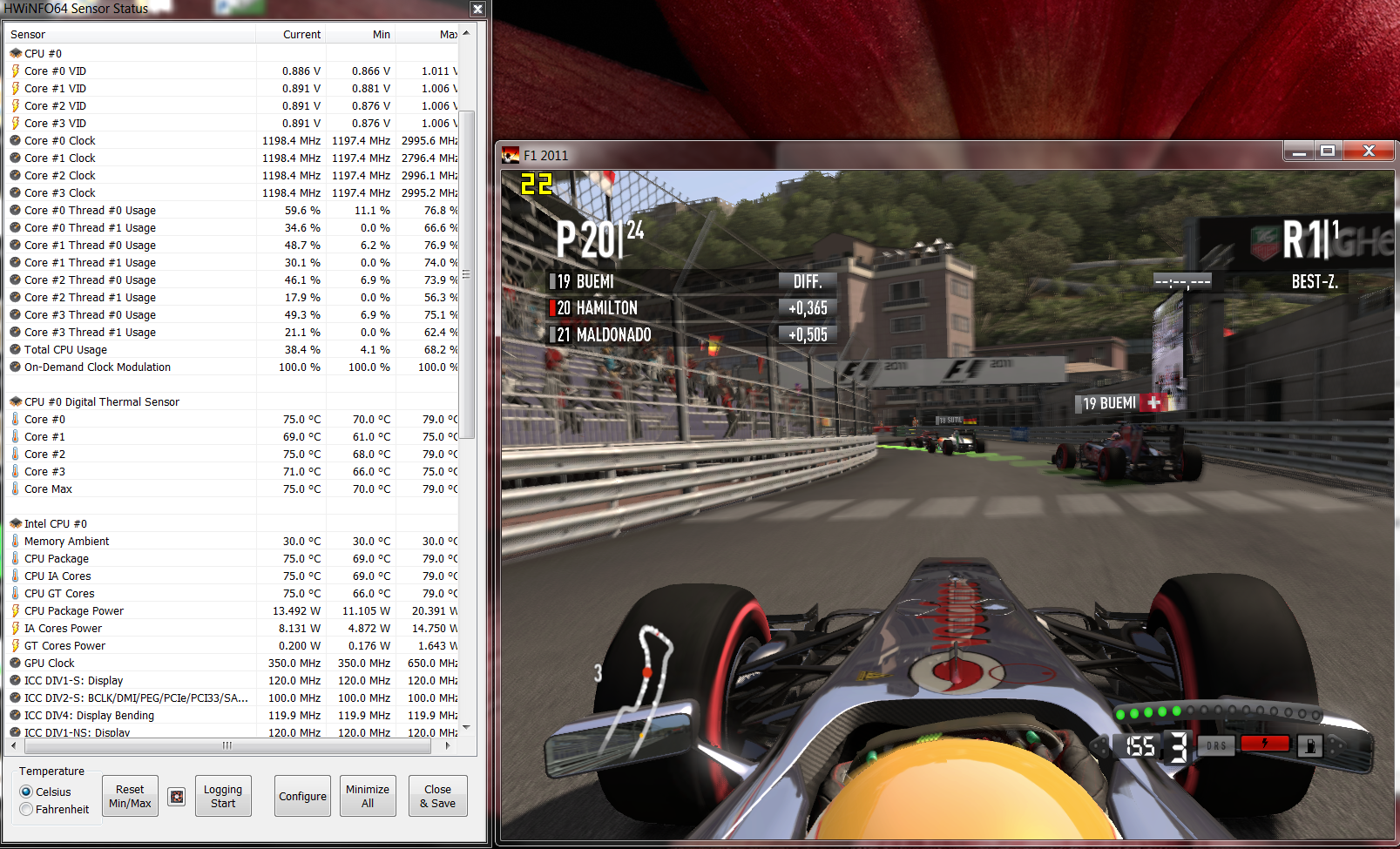Click the thermometer icon beside Core Max

pyautogui.click(x=16, y=489)
